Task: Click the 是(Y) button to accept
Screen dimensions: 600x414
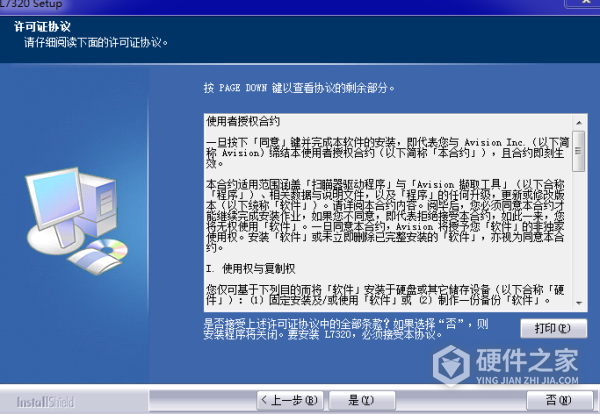Action: (x=362, y=400)
